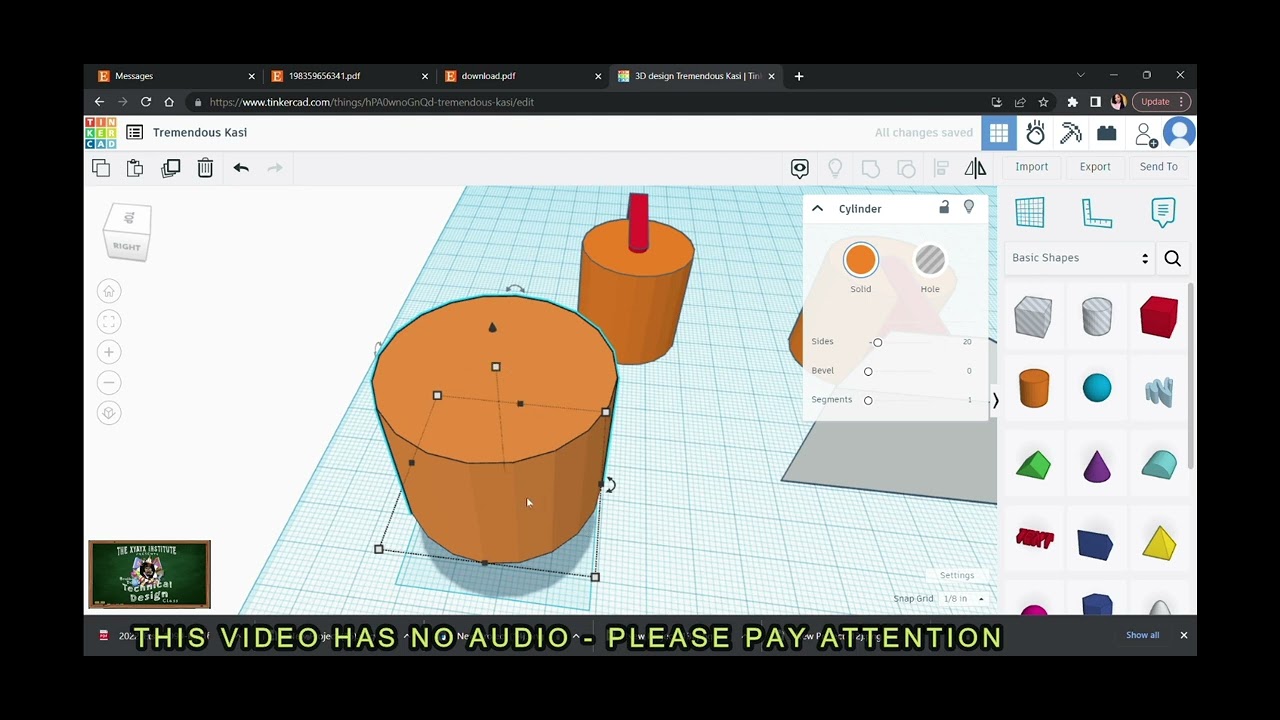Click the Paste icon in the toolbar

(135, 168)
